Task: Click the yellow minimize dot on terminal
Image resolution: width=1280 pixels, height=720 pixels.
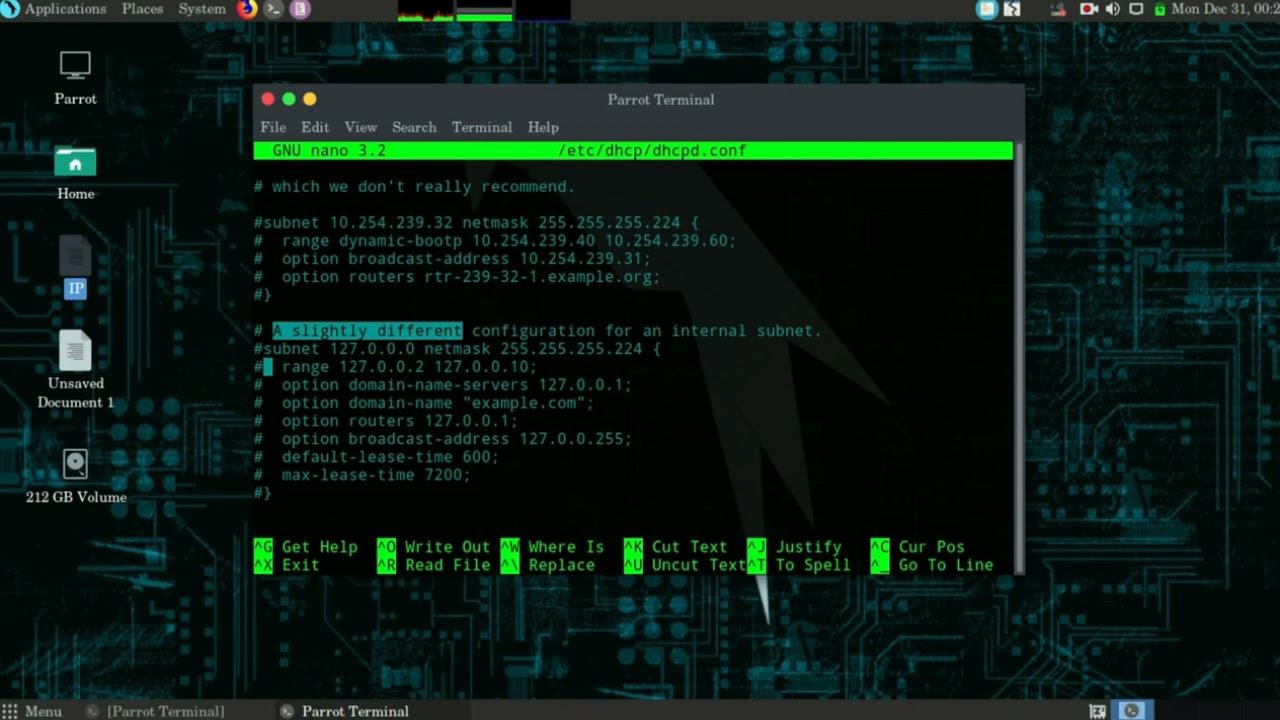Action: coord(310,99)
